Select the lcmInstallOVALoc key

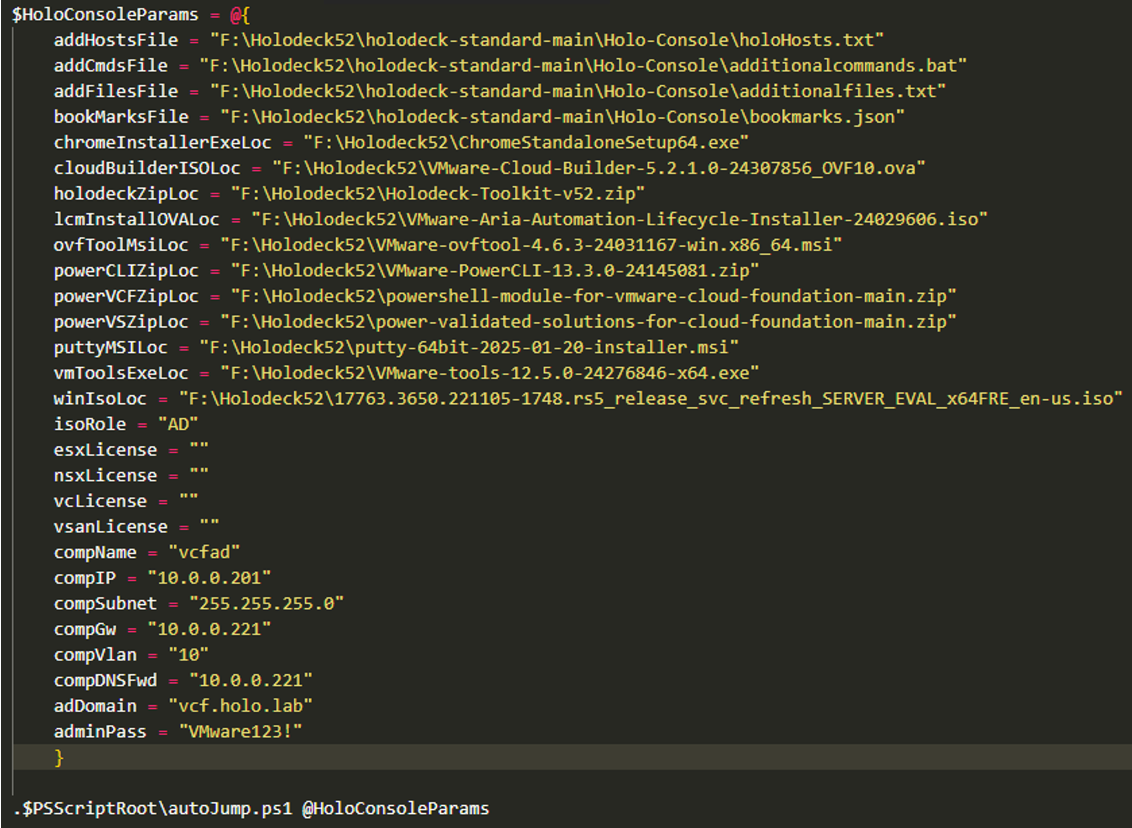point(136,219)
